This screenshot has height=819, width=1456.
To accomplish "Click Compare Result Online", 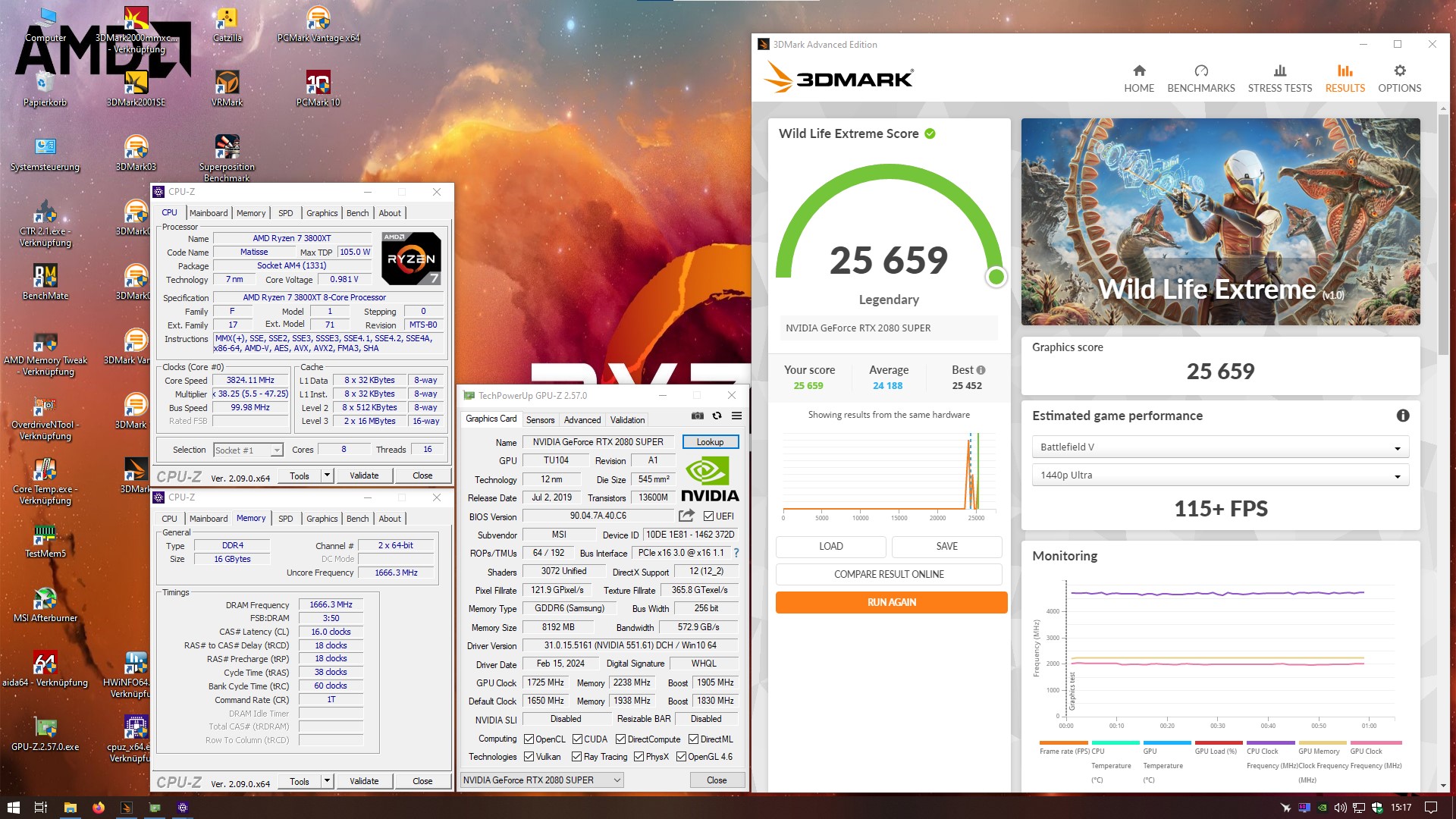I will pos(889,574).
